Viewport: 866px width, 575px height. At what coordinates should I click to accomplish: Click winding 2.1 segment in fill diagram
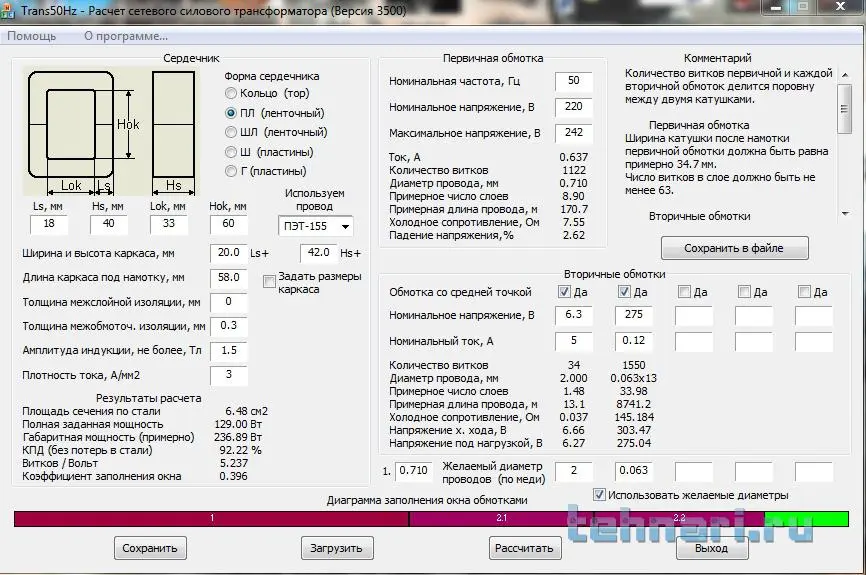click(x=501, y=519)
